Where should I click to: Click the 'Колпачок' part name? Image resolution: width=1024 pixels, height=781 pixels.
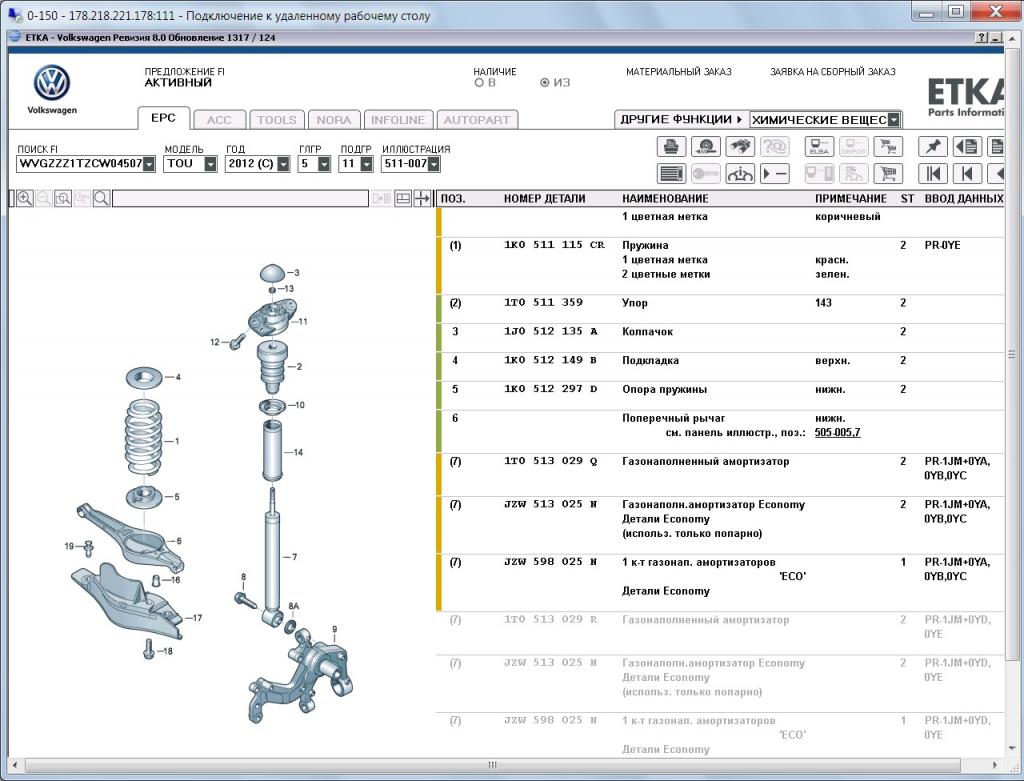(647, 332)
